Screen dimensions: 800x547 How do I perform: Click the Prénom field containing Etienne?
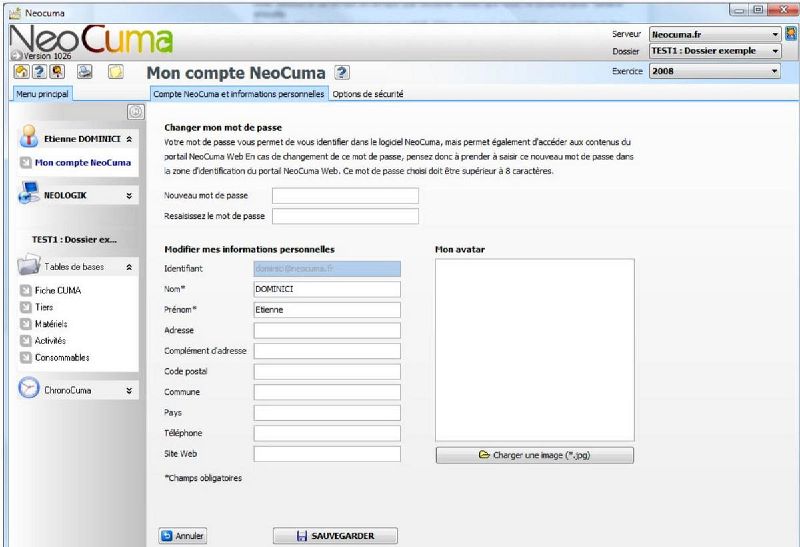327,310
